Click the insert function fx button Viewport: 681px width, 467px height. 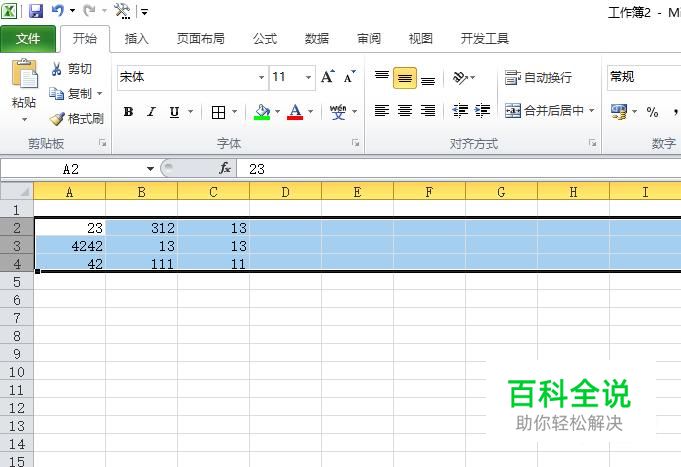(225, 169)
